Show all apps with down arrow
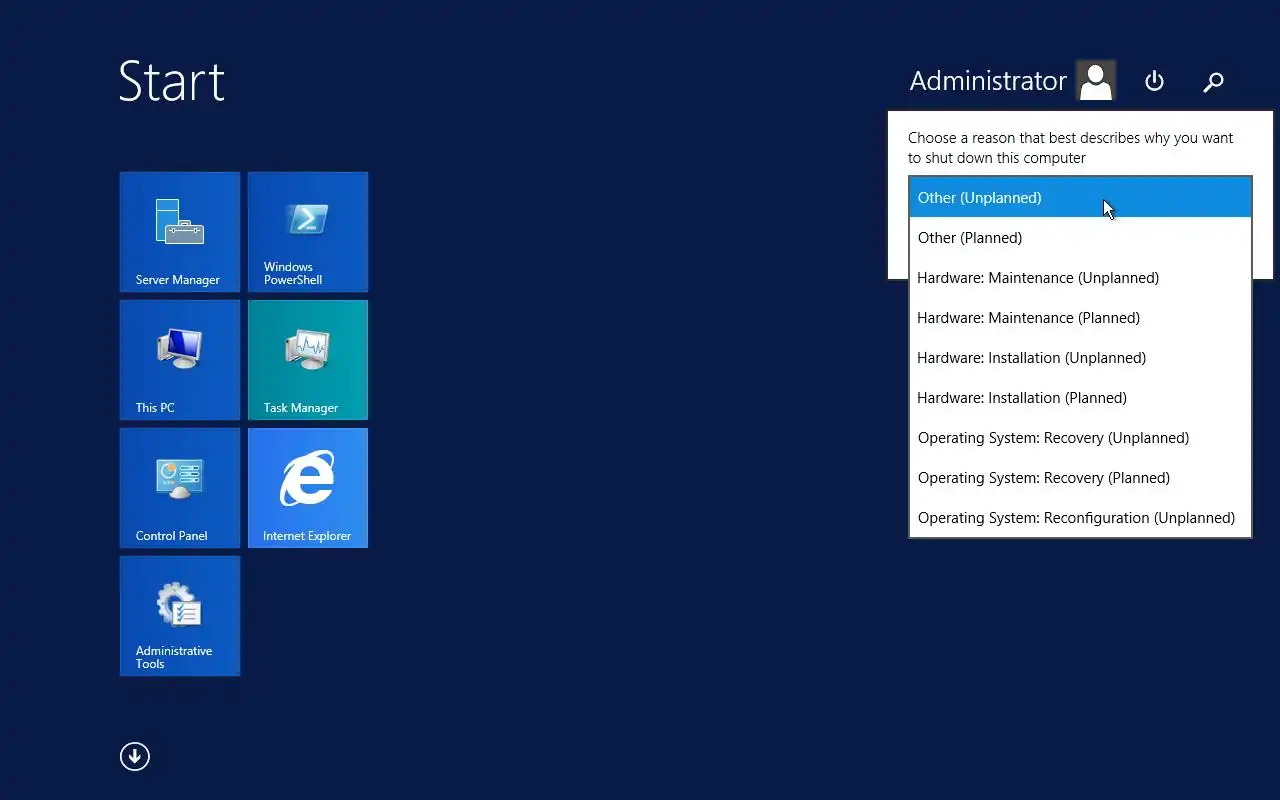Viewport: 1280px width, 800px height. [x=135, y=757]
